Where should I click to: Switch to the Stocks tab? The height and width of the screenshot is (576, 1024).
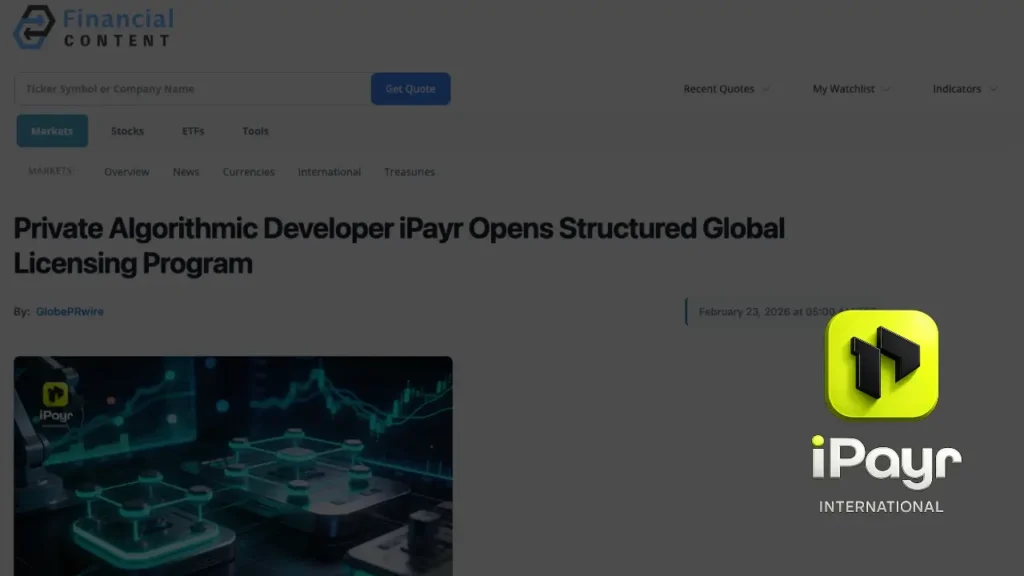point(127,131)
